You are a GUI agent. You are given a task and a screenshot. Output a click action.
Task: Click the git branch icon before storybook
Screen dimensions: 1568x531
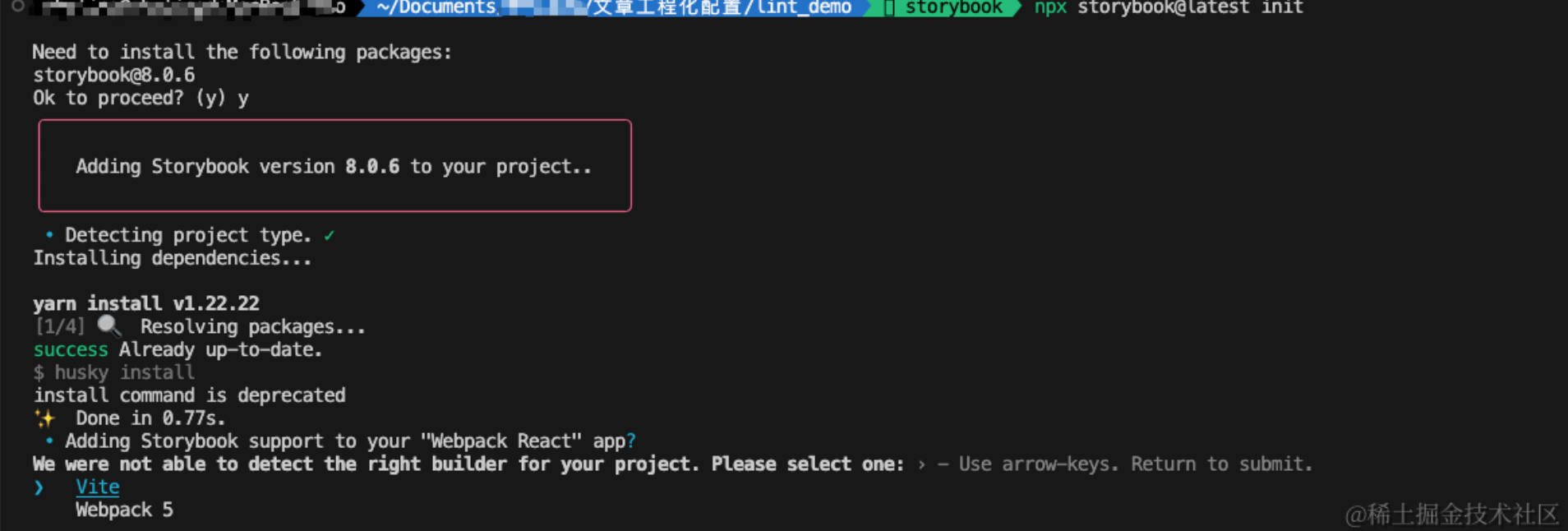pos(889,8)
